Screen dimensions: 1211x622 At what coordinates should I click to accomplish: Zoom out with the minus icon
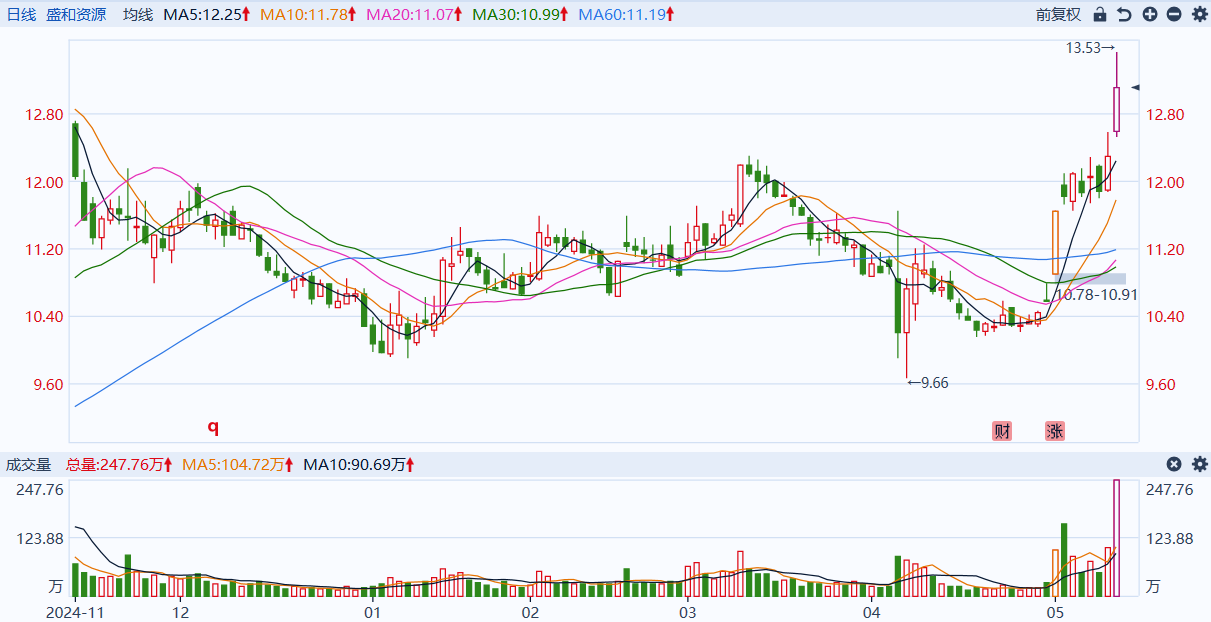(1174, 15)
